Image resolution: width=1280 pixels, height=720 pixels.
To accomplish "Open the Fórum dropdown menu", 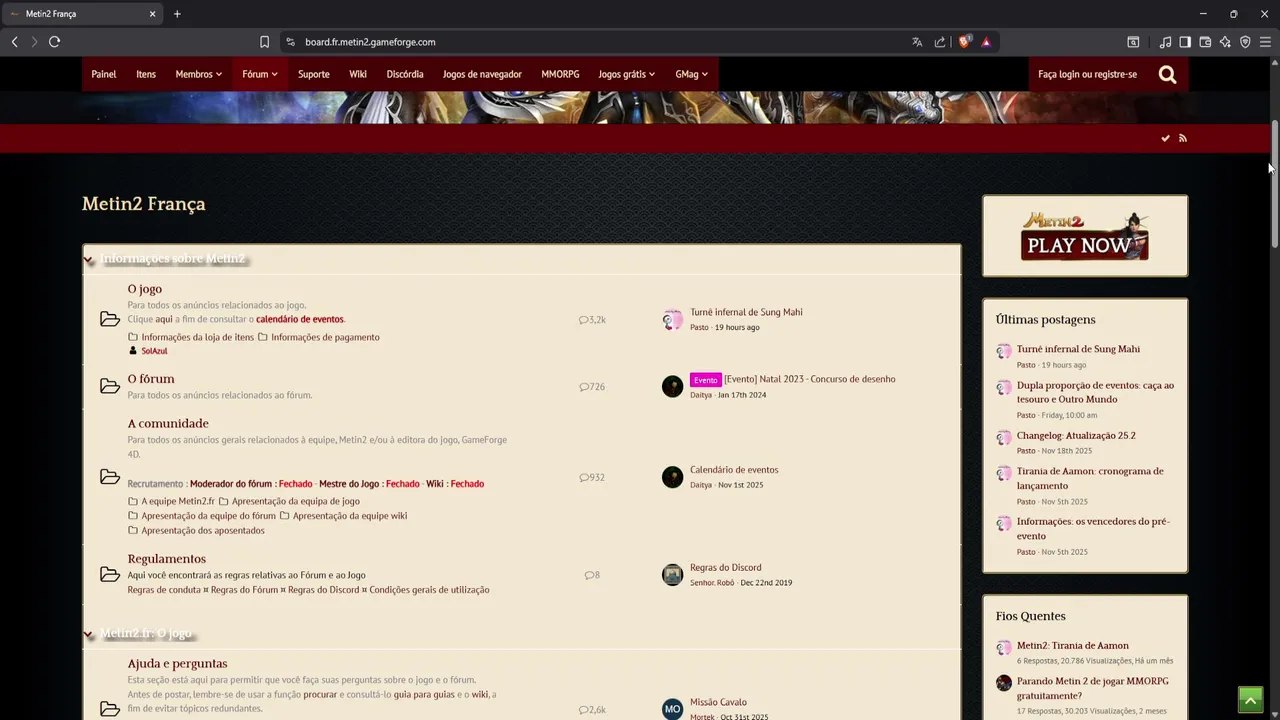I will (x=260, y=74).
